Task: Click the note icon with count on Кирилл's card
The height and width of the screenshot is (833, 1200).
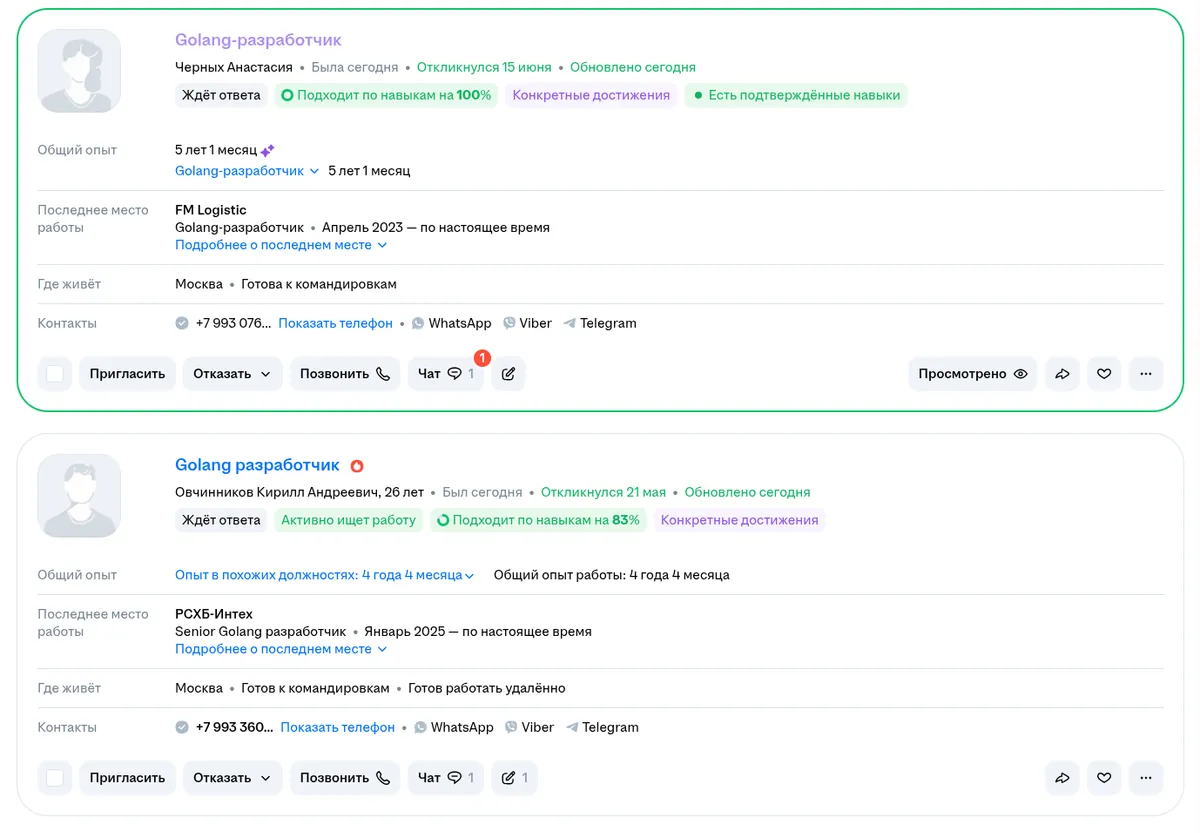Action: pos(514,778)
